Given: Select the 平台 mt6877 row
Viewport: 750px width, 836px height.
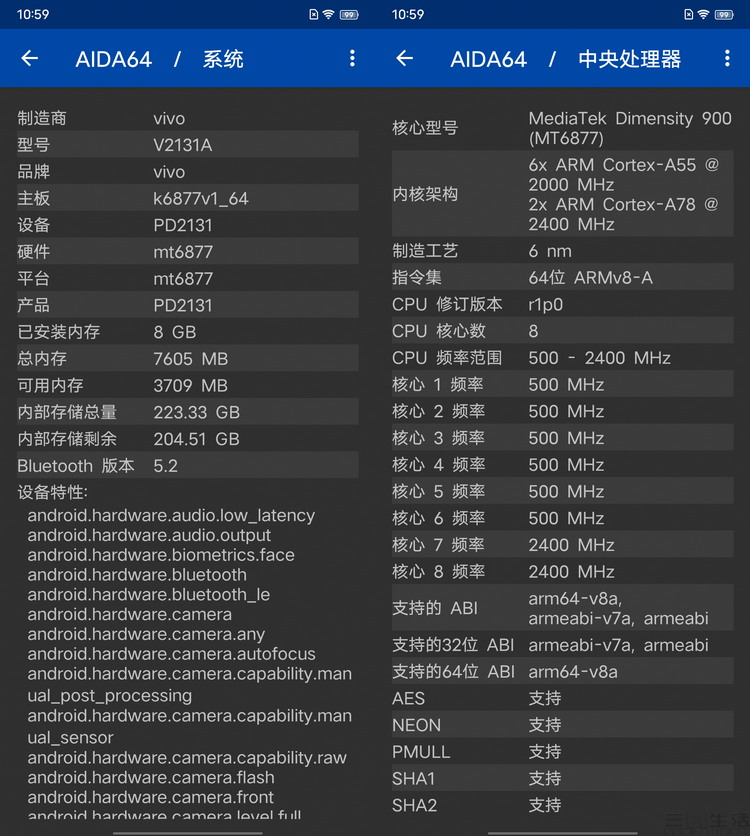Looking at the screenshot, I should 188,278.
